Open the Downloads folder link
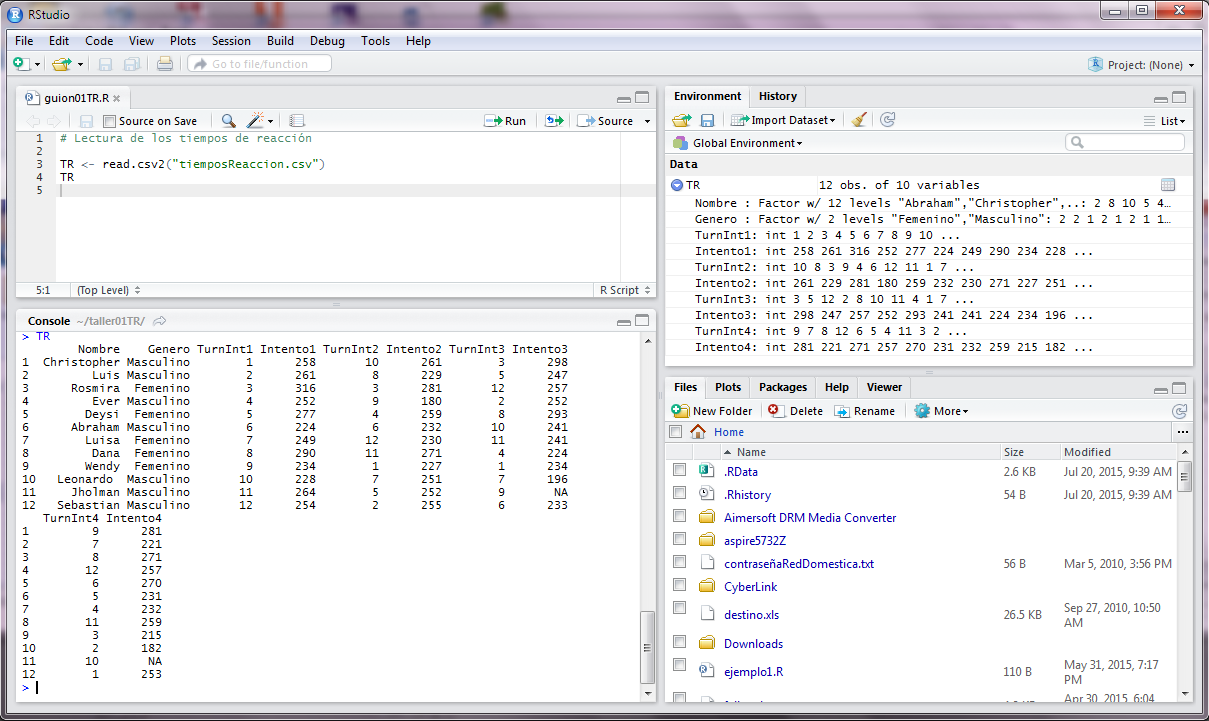This screenshot has width=1209, height=721. (753, 643)
